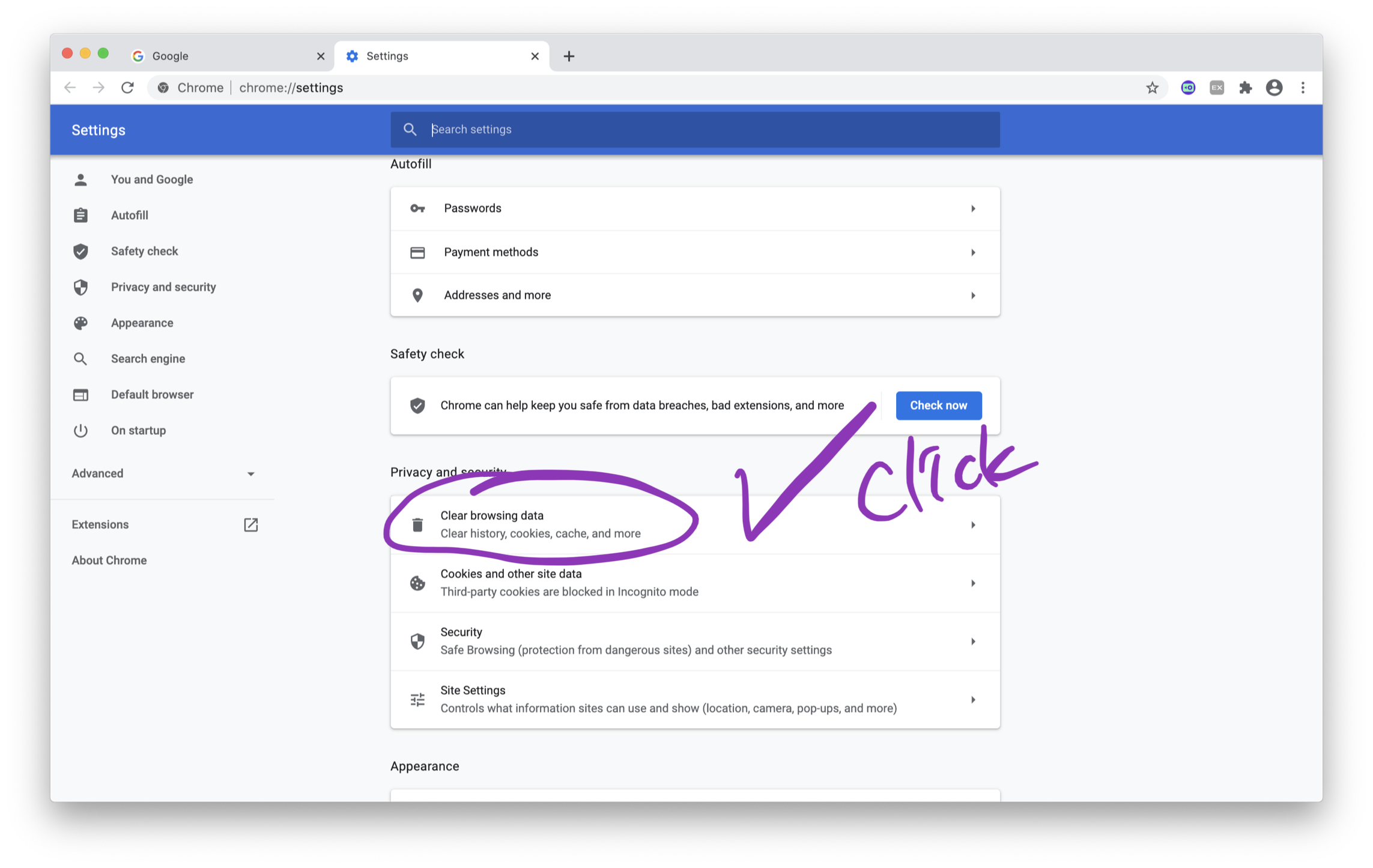The width and height of the screenshot is (1373, 868).
Task: Click the Check now button
Action: (938, 405)
